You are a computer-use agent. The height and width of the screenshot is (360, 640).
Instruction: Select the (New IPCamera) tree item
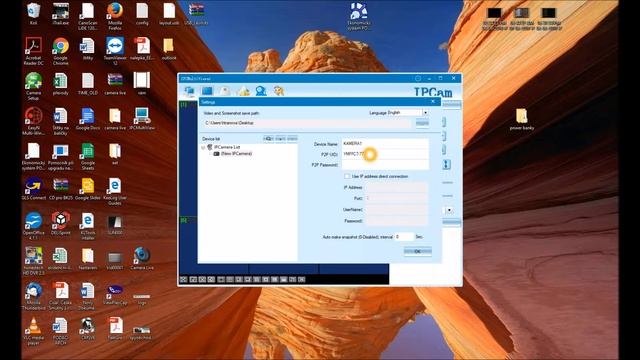pyautogui.click(x=236, y=153)
